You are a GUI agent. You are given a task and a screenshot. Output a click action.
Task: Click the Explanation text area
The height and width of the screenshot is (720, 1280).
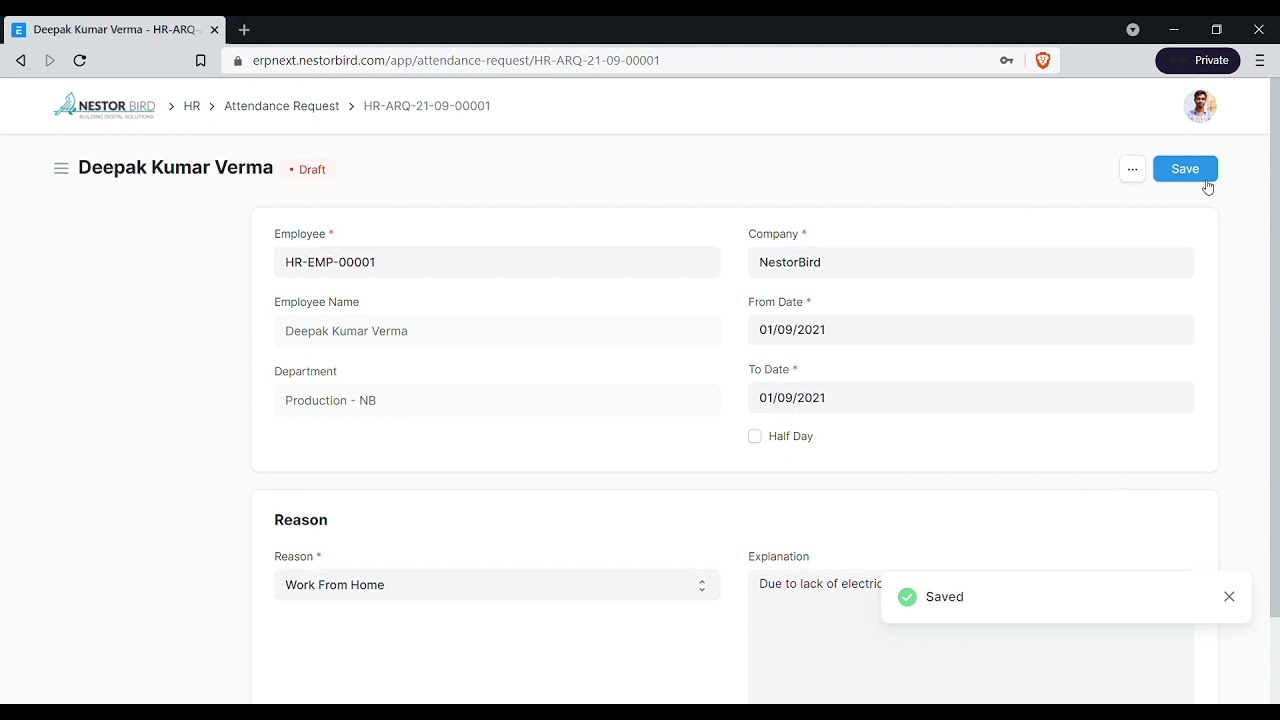coord(971,636)
